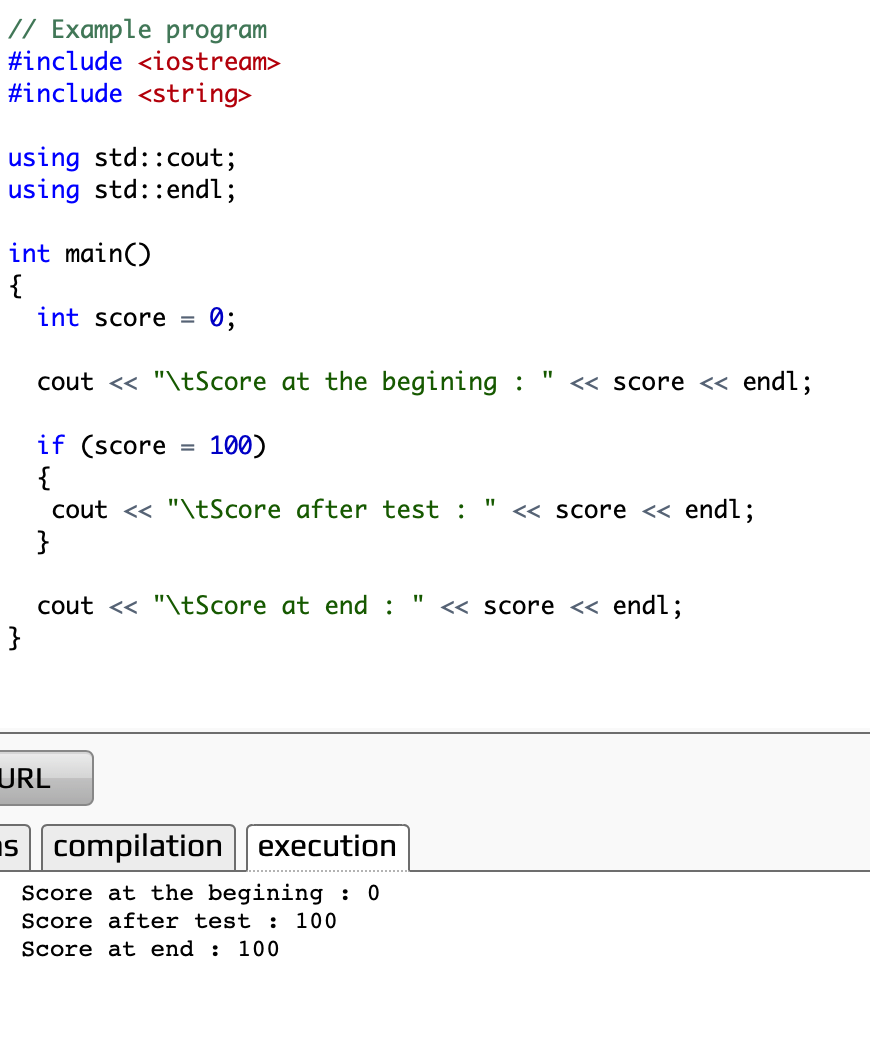Click the closing brace of main function

point(13,637)
